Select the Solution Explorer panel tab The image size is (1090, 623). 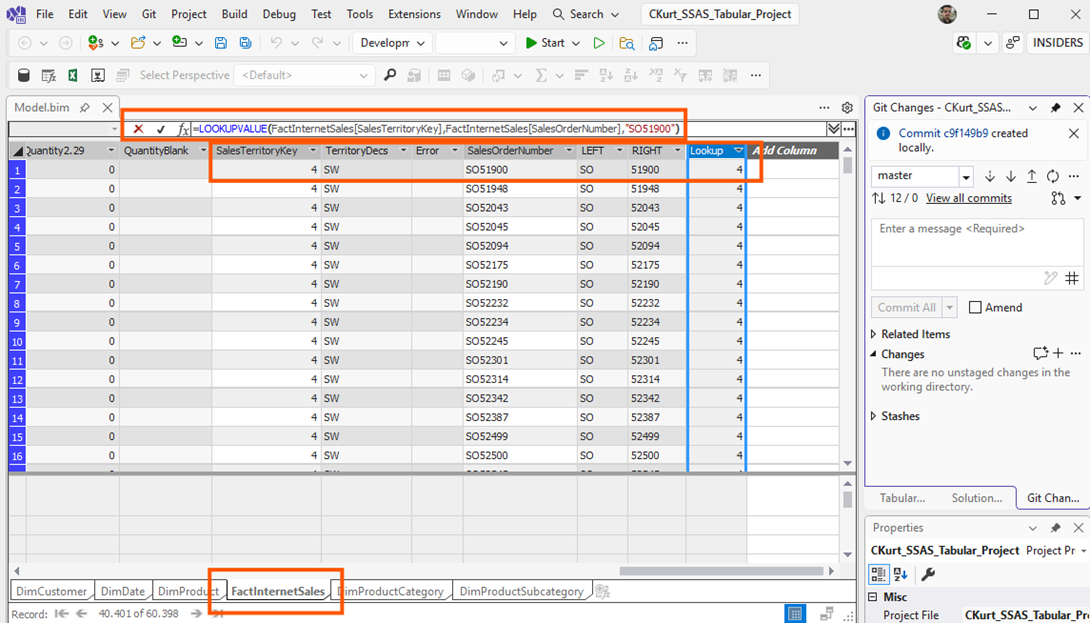pyautogui.click(x=977, y=498)
